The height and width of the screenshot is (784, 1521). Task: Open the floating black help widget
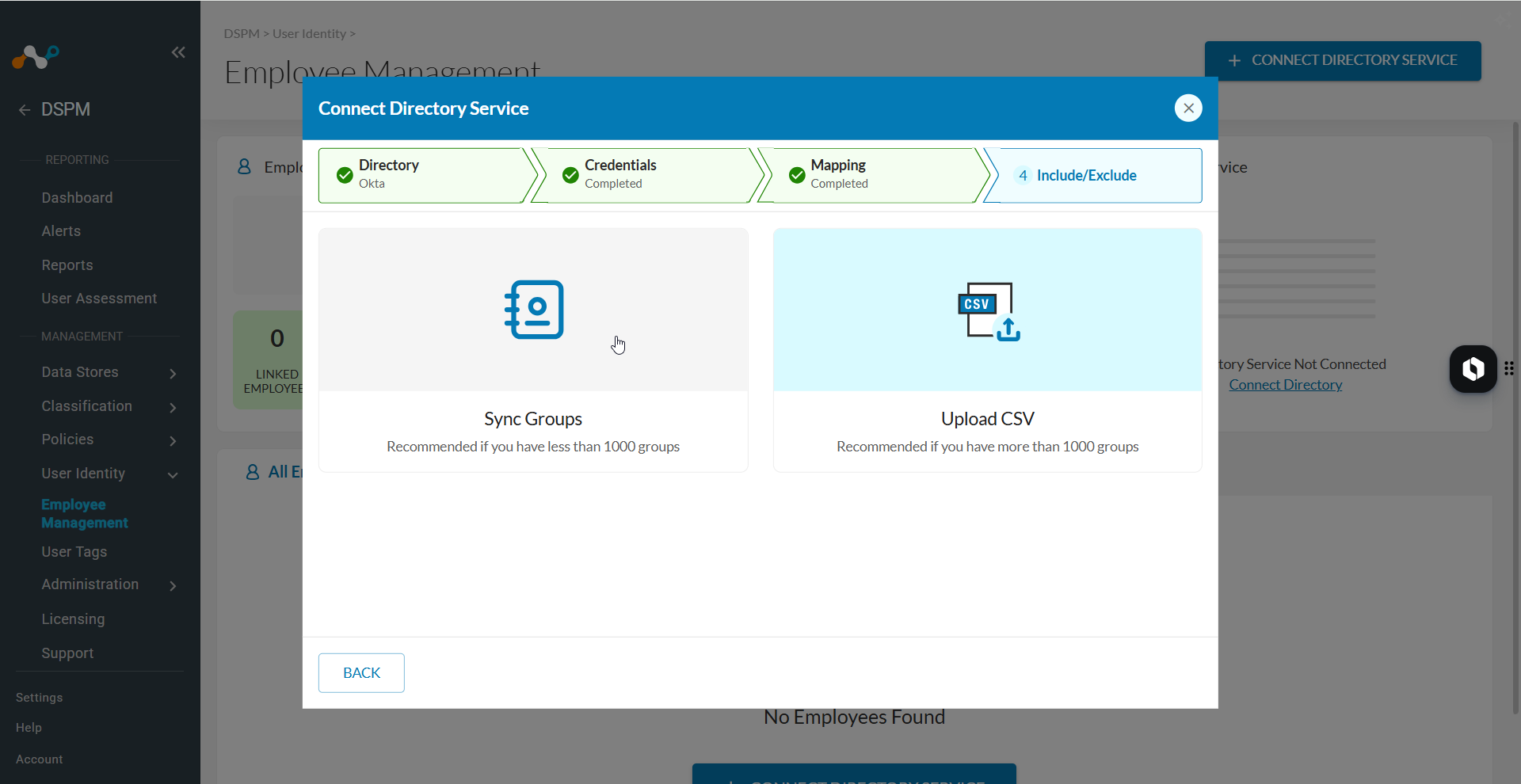coord(1473,369)
